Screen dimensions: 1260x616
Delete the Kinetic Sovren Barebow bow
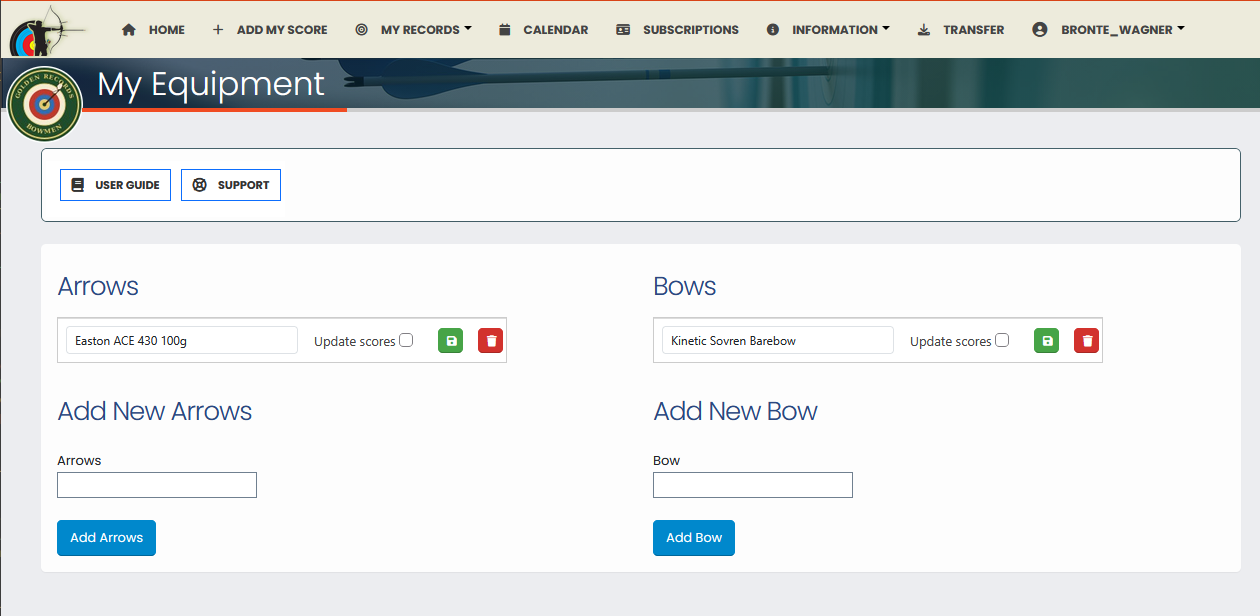click(x=1087, y=341)
